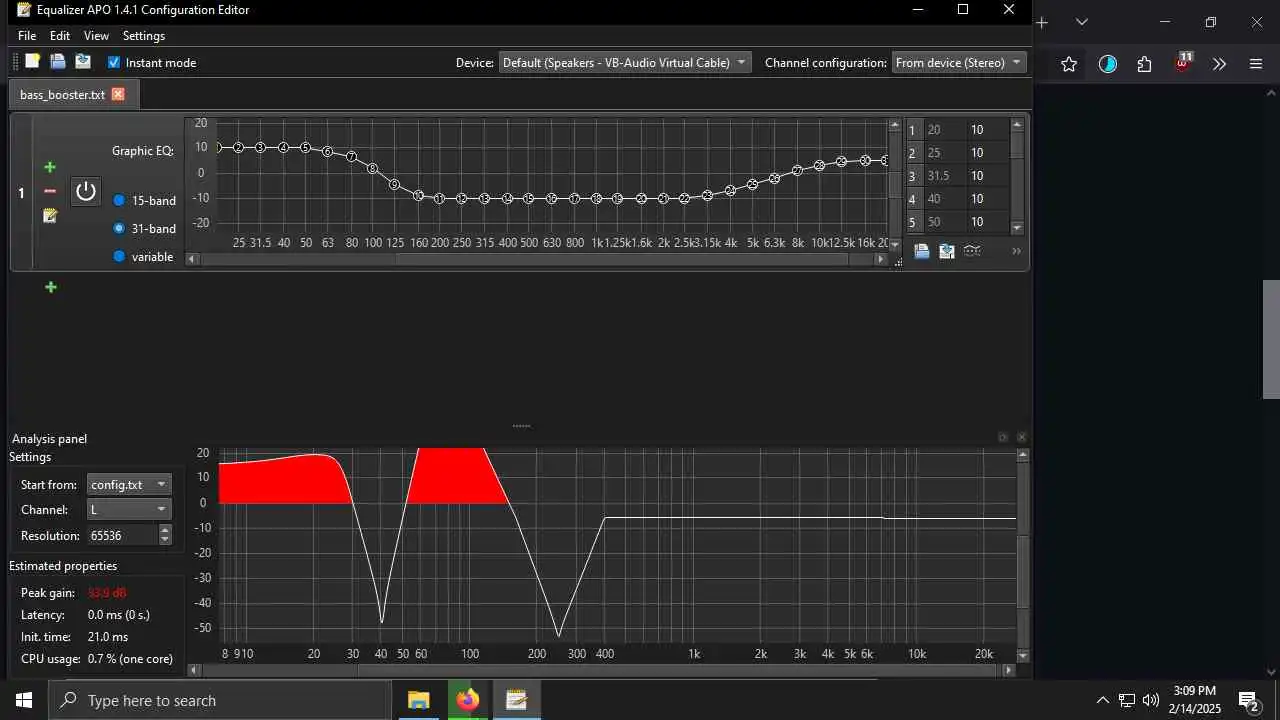Increase the Resolution value with up arrow
Image resolution: width=1280 pixels, height=720 pixels.
click(x=165, y=530)
